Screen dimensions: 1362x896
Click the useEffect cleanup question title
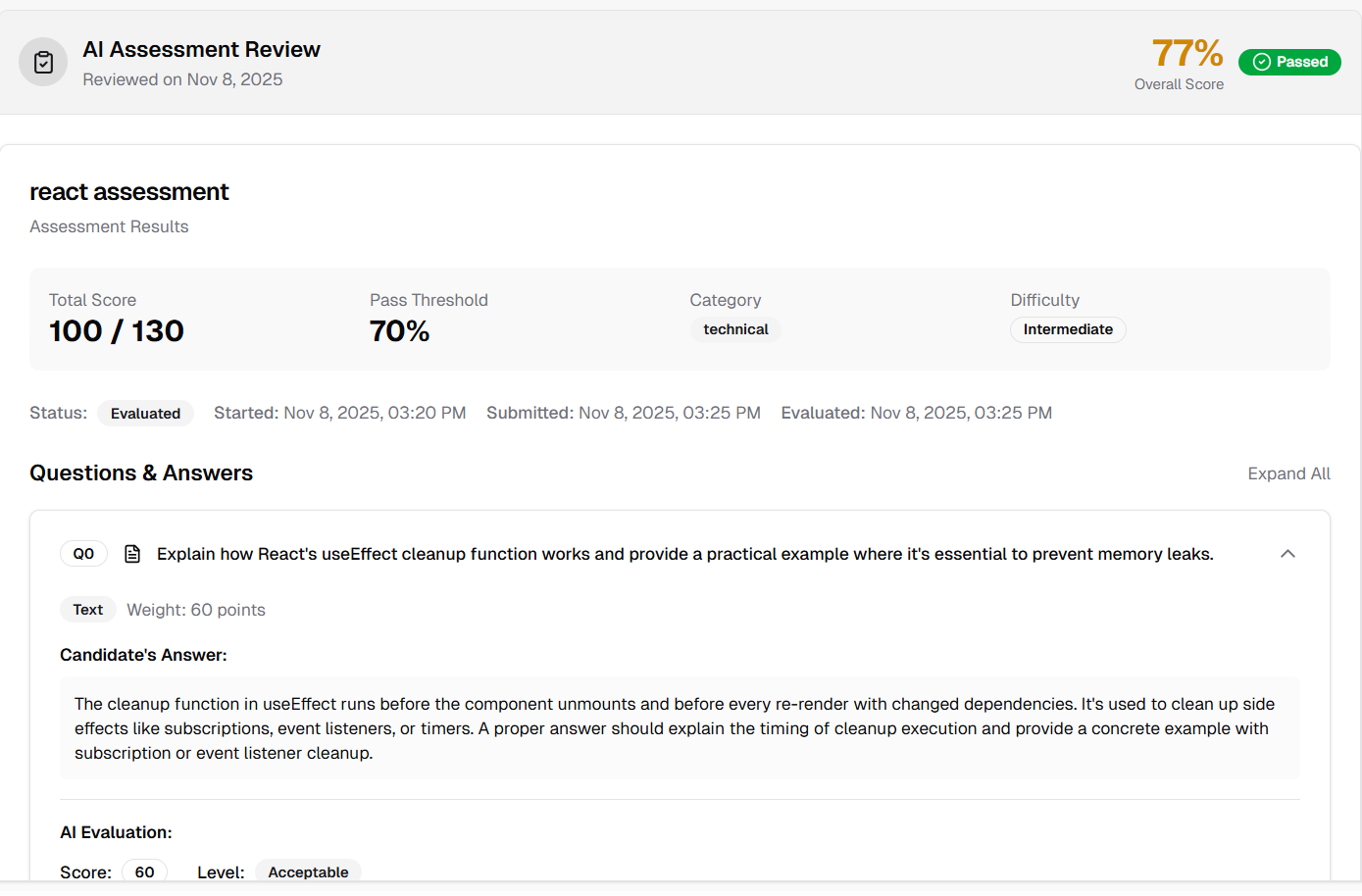coord(684,554)
